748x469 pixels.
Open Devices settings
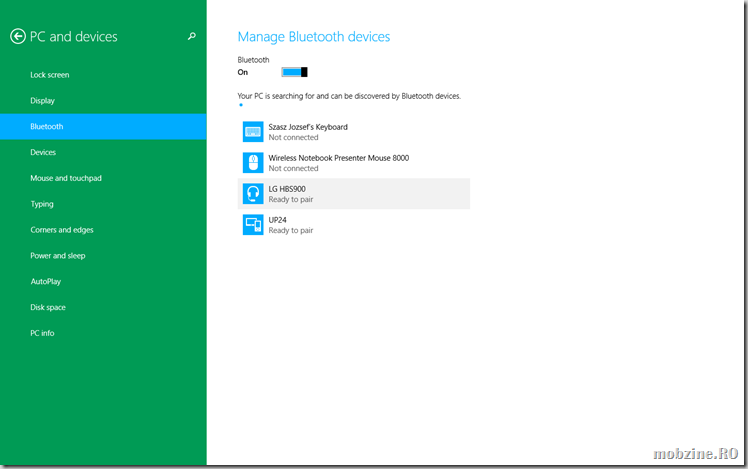pos(43,153)
